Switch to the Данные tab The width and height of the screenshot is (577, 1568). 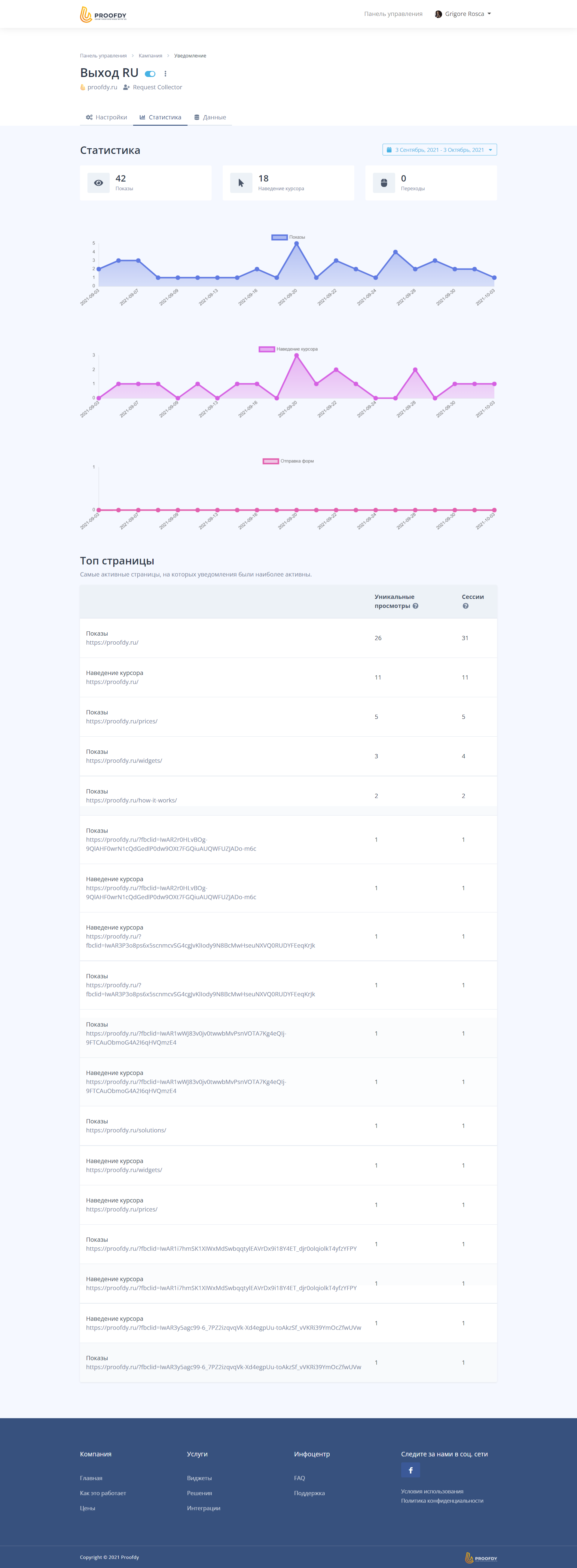[x=210, y=118]
